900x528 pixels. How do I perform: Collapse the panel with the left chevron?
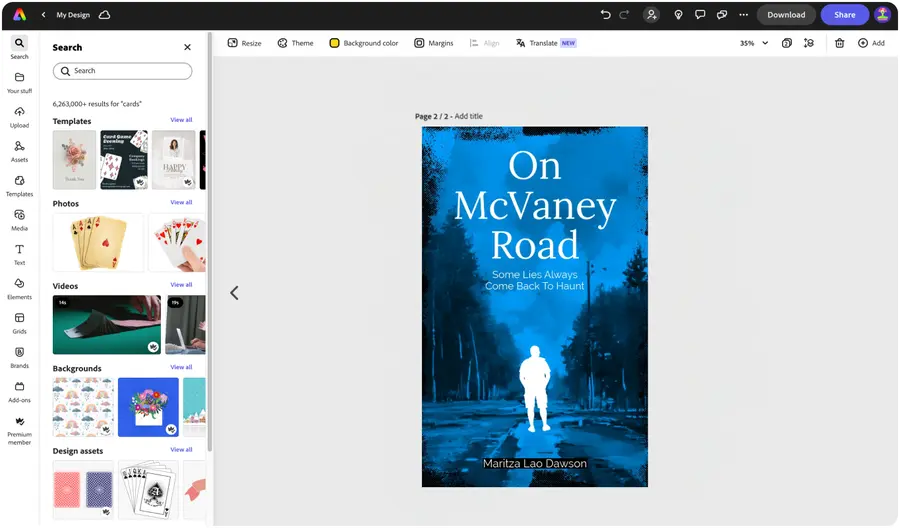coord(234,293)
